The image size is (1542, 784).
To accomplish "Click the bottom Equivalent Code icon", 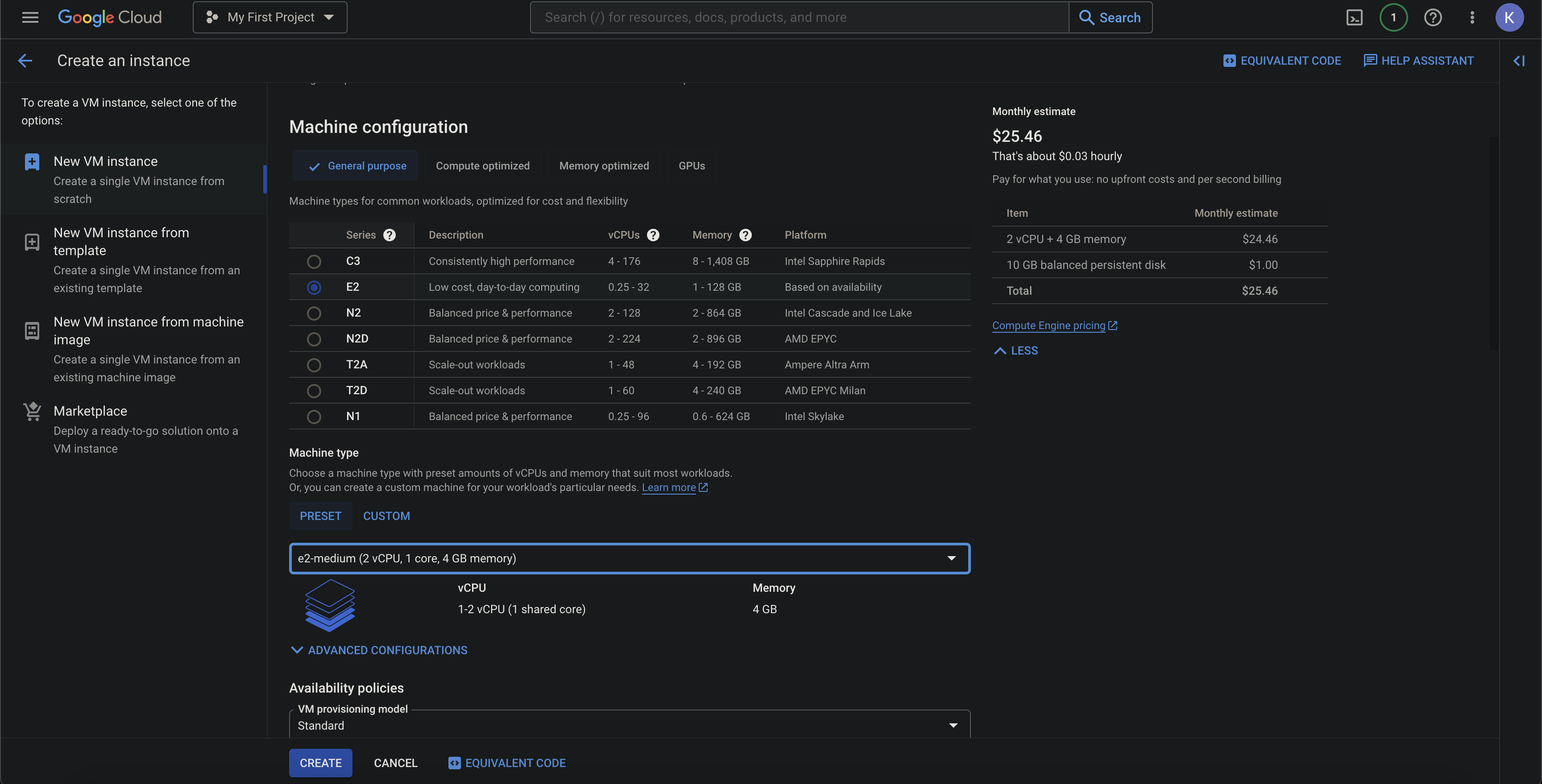I will tap(454, 763).
